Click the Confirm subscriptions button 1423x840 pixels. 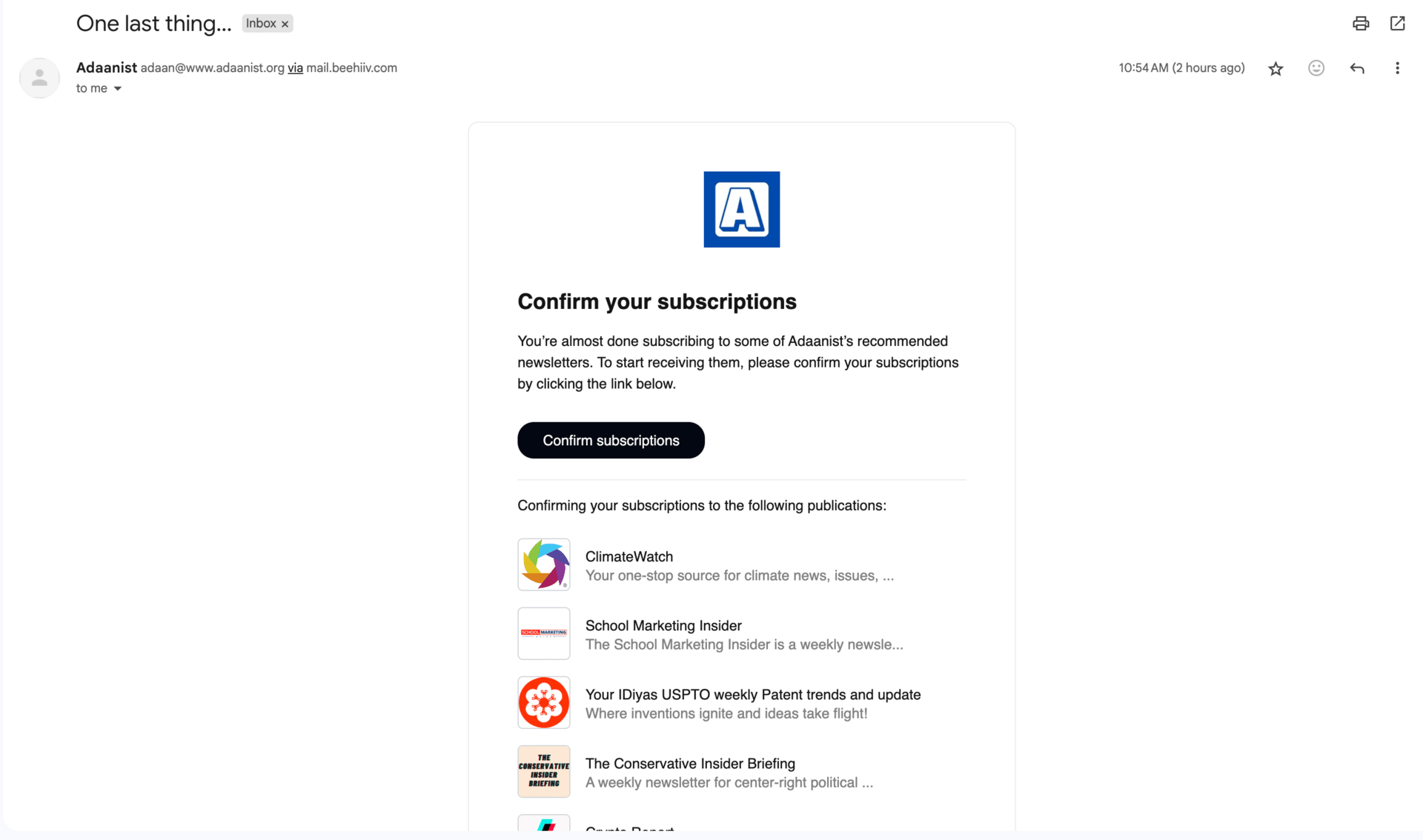point(611,440)
